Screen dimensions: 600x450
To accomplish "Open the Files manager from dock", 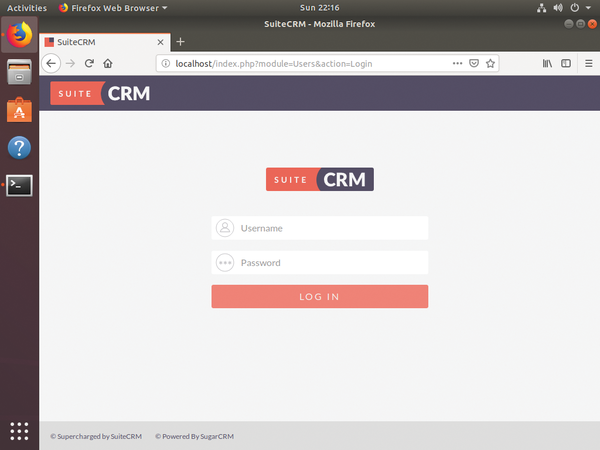I will coord(19,72).
